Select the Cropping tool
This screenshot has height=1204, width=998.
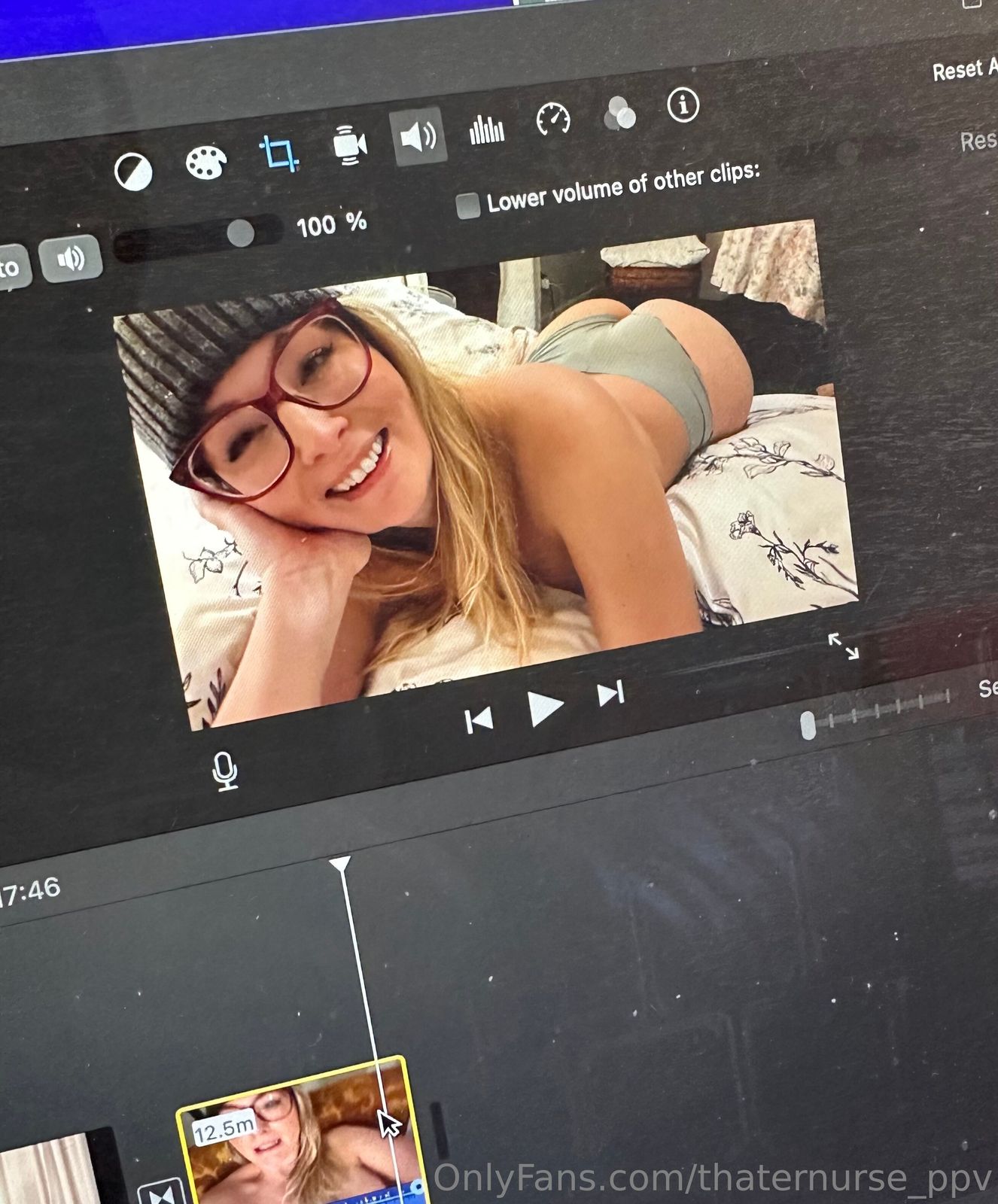[x=278, y=154]
